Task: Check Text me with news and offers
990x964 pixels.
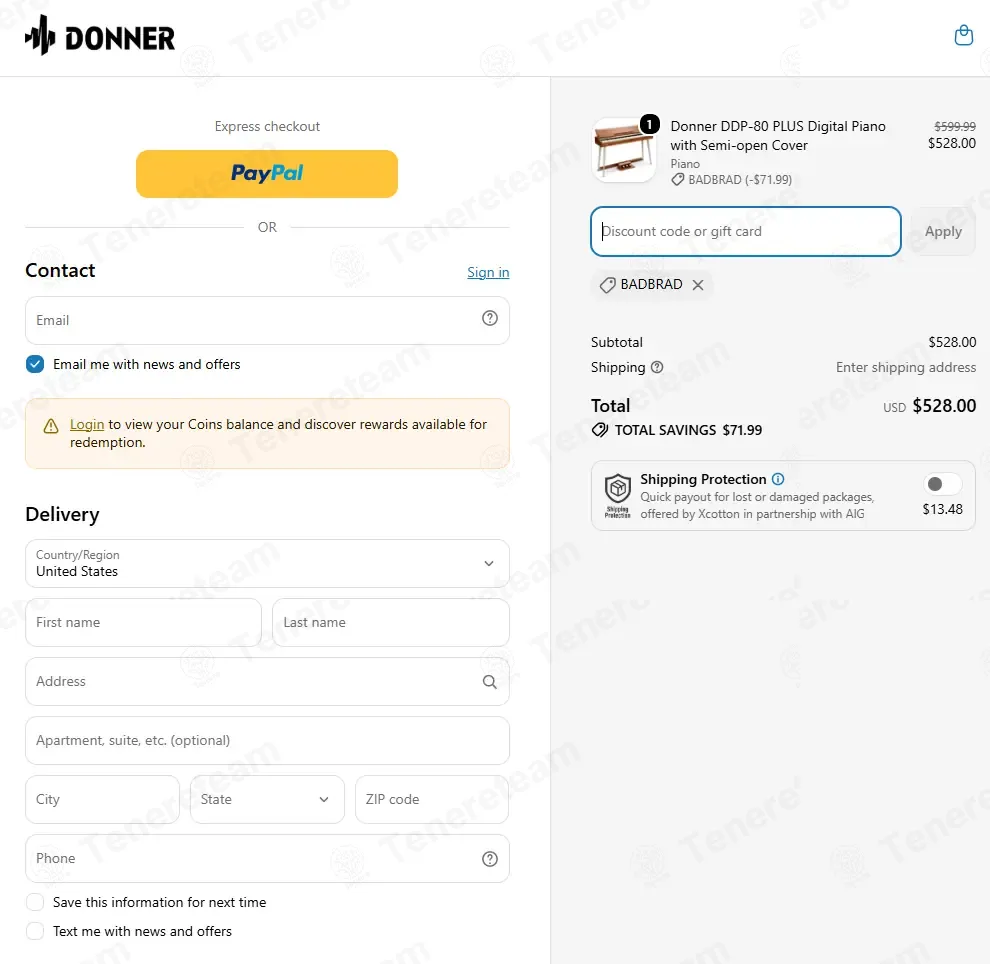Action: pyautogui.click(x=35, y=931)
